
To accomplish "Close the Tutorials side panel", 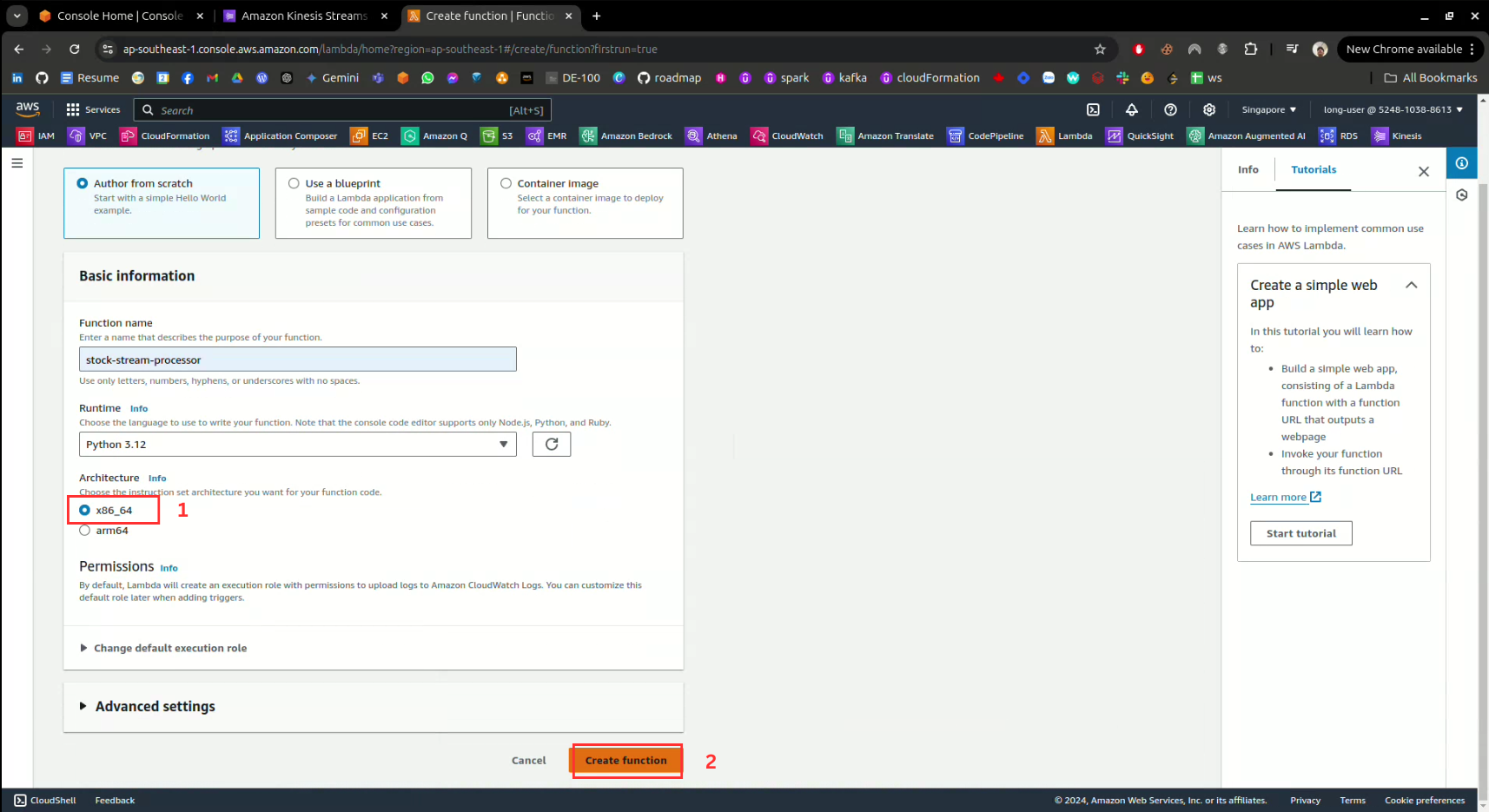I will [1423, 171].
